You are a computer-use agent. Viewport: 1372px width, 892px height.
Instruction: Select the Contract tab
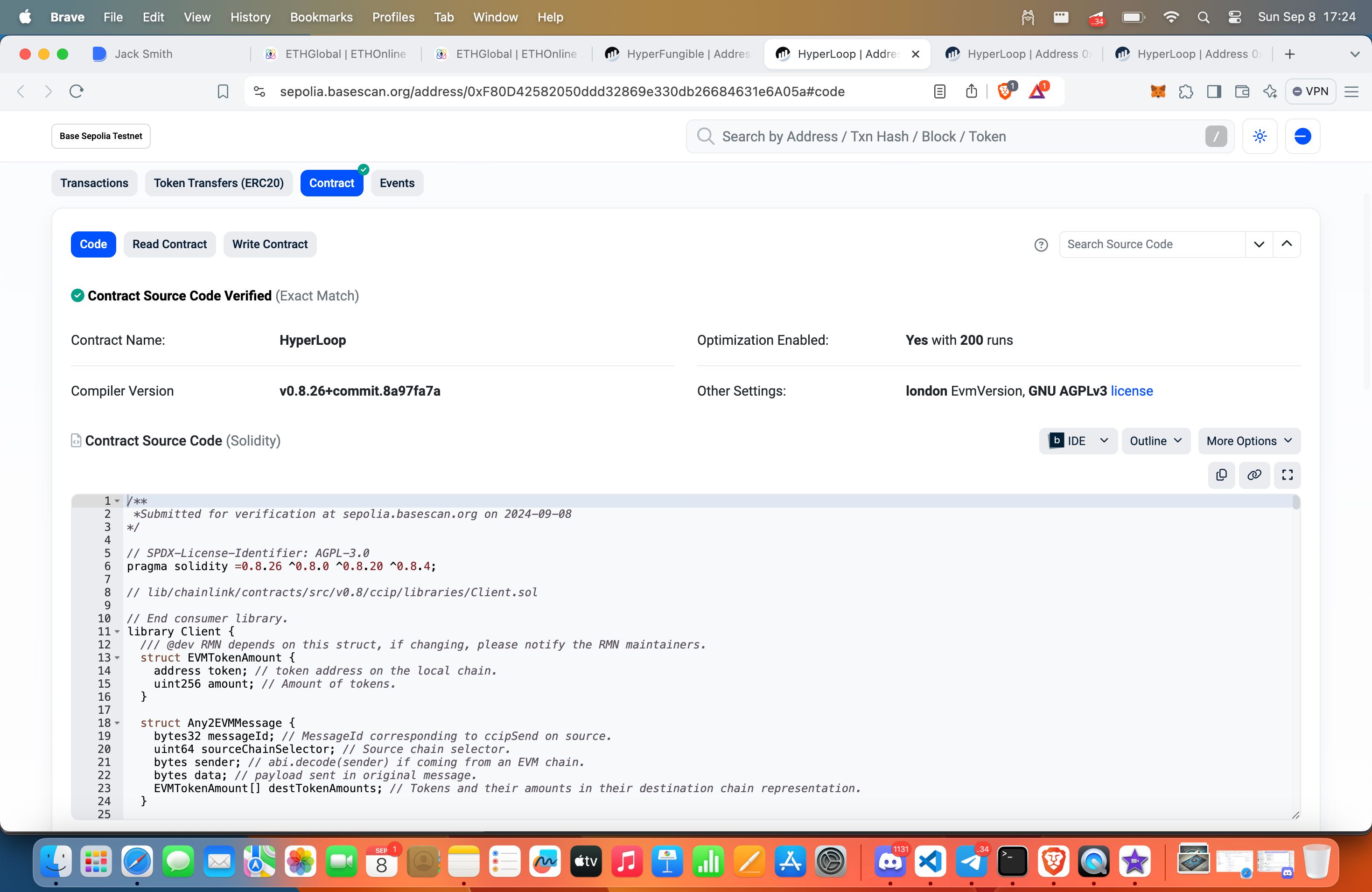point(331,183)
